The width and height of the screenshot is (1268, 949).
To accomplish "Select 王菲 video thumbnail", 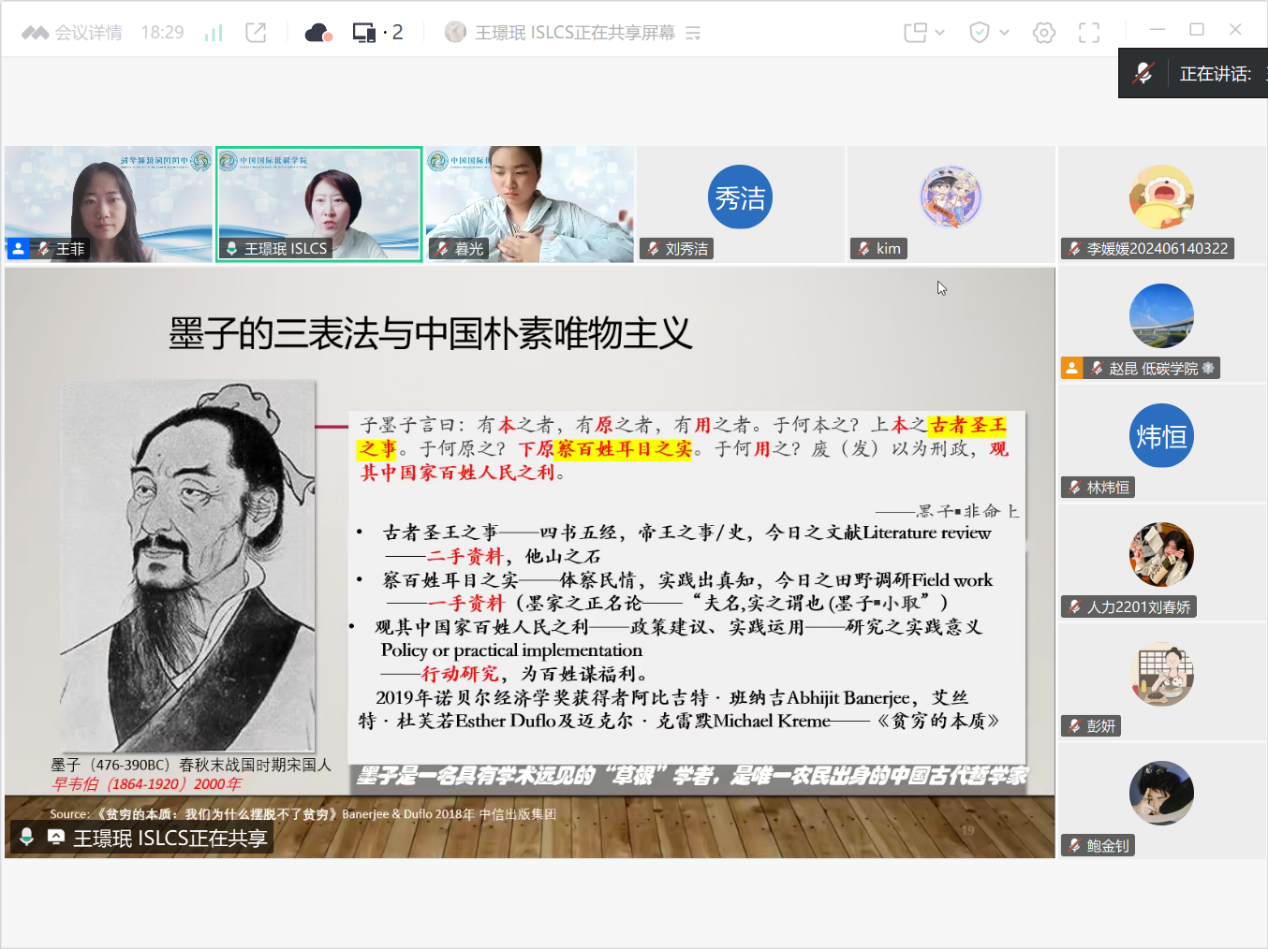I will 108,204.
